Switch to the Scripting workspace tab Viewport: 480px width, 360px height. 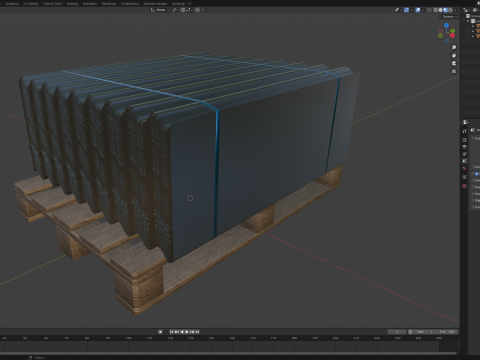178,4
